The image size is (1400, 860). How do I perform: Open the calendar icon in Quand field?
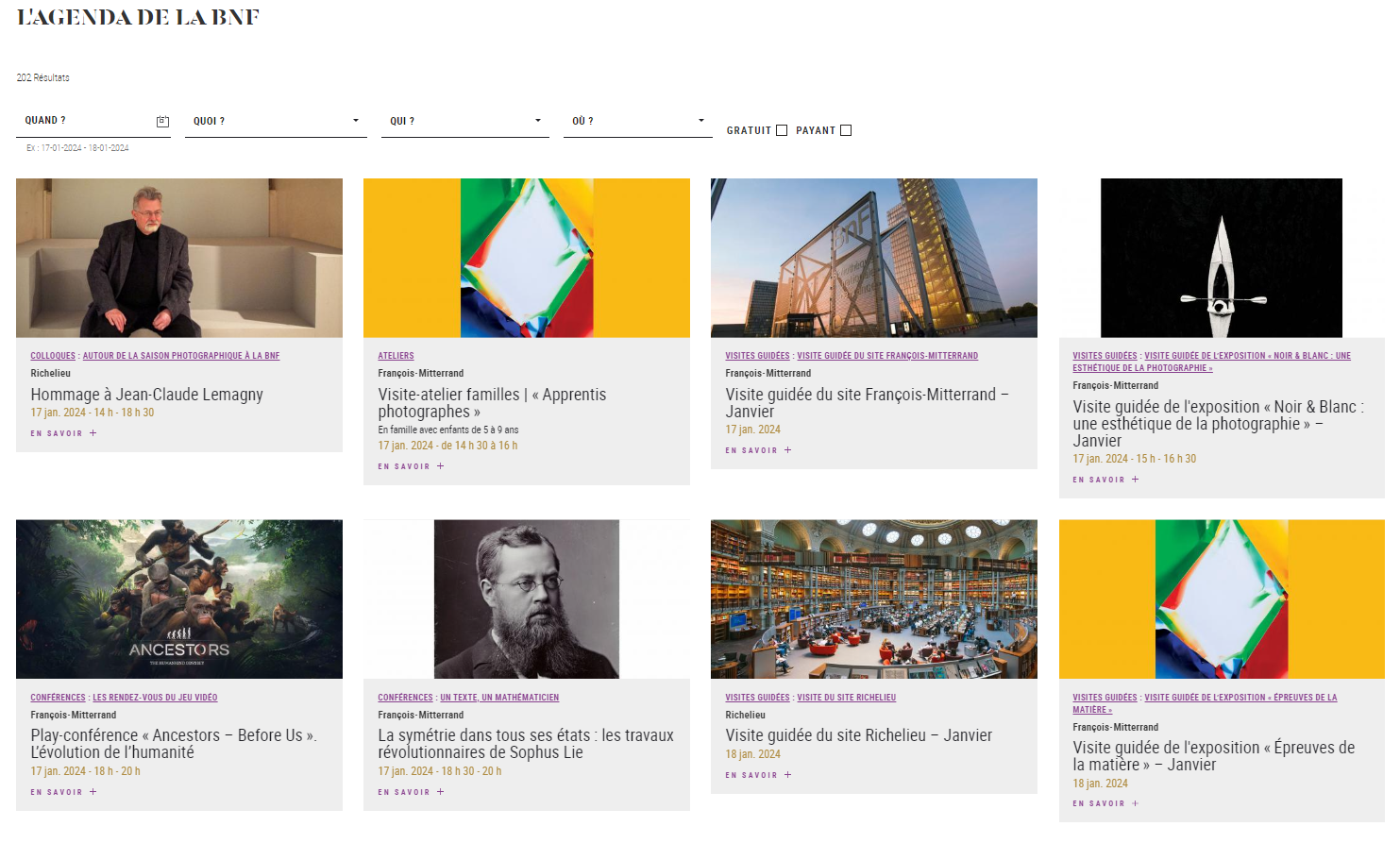[162, 122]
